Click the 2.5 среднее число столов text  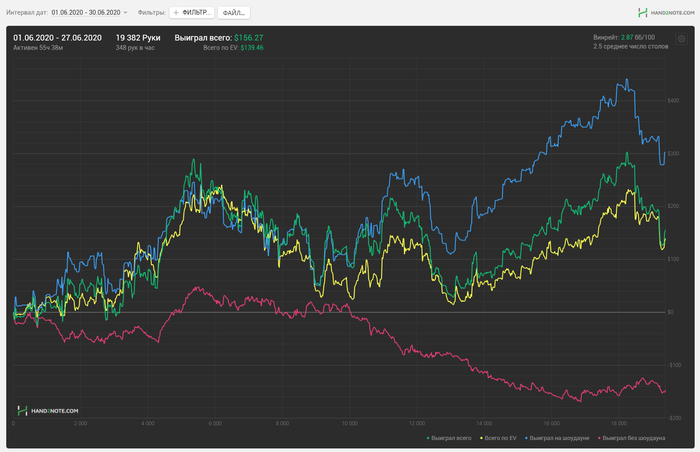631,46
